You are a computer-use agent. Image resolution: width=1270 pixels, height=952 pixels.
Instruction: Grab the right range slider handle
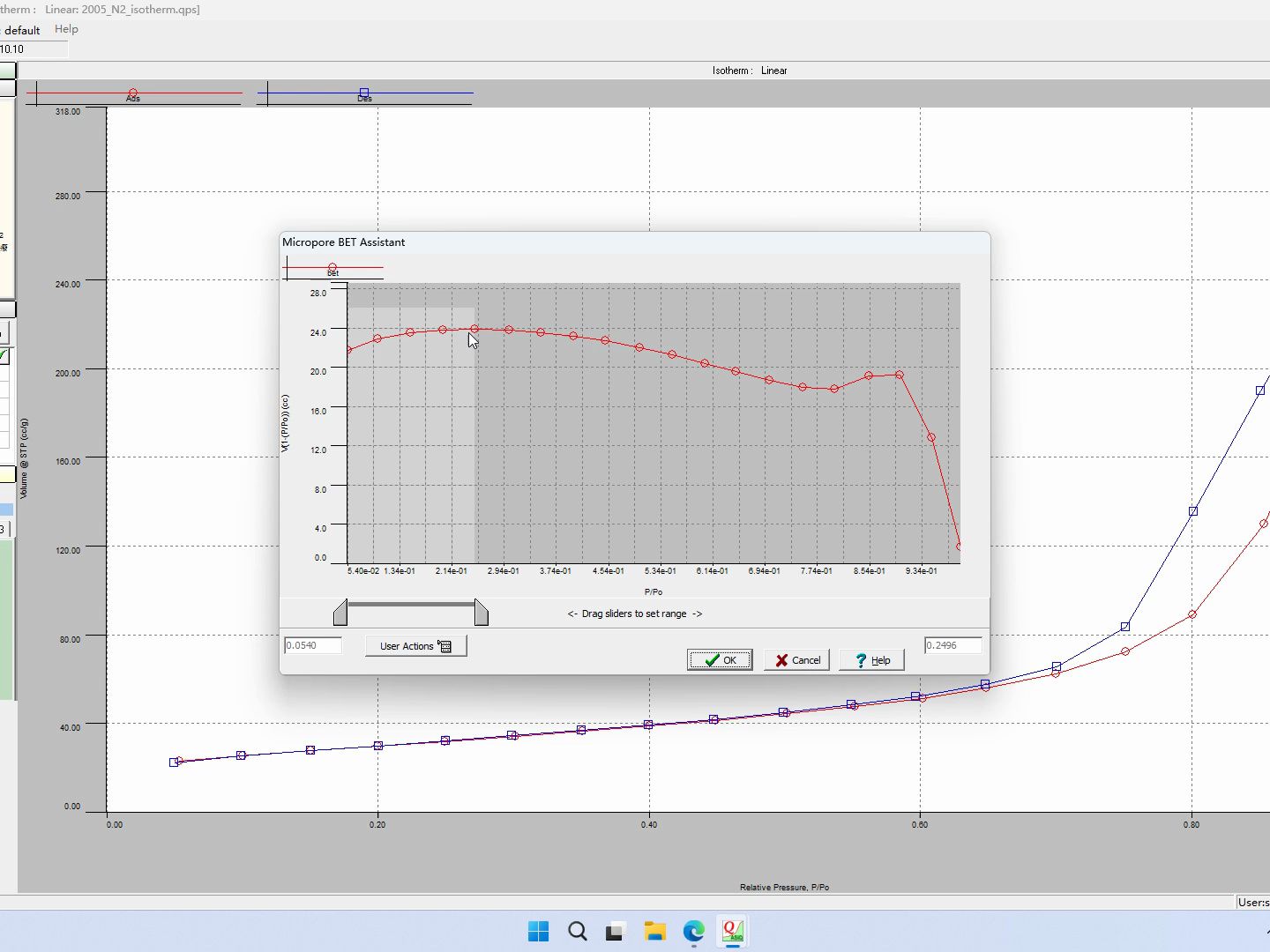(481, 612)
